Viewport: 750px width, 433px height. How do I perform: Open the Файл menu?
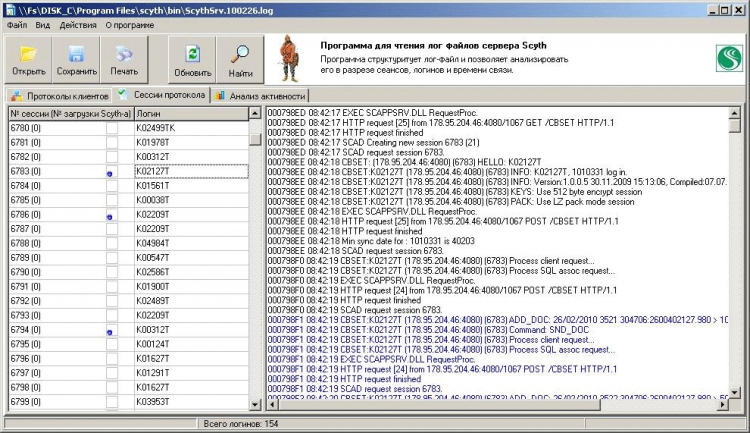pos(17,24)
